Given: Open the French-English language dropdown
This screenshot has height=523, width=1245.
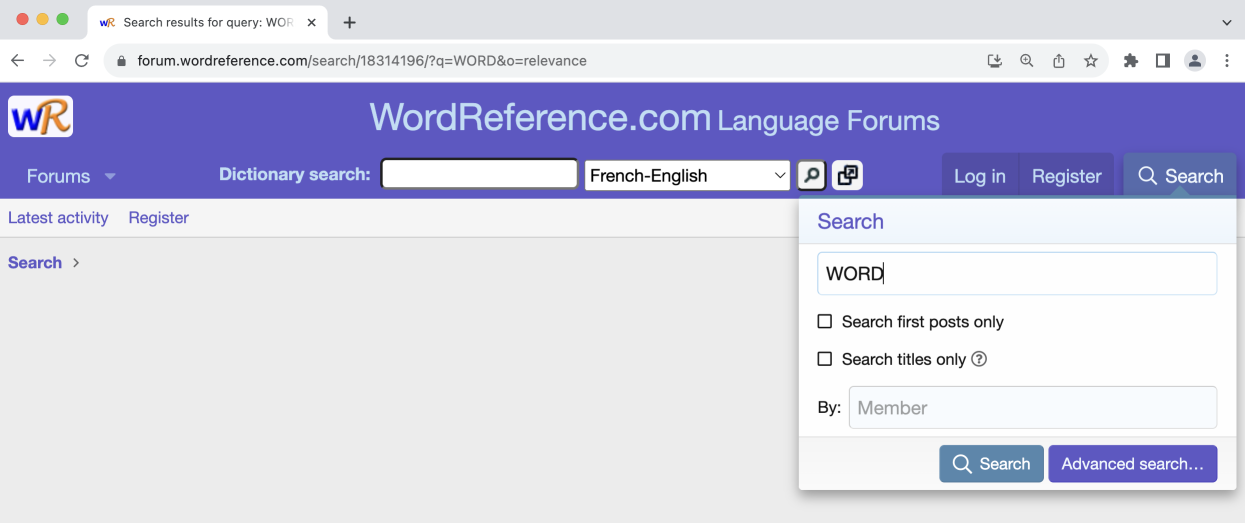Looking at the screenshot, I should pyautogui.click(x=686, y=176).
